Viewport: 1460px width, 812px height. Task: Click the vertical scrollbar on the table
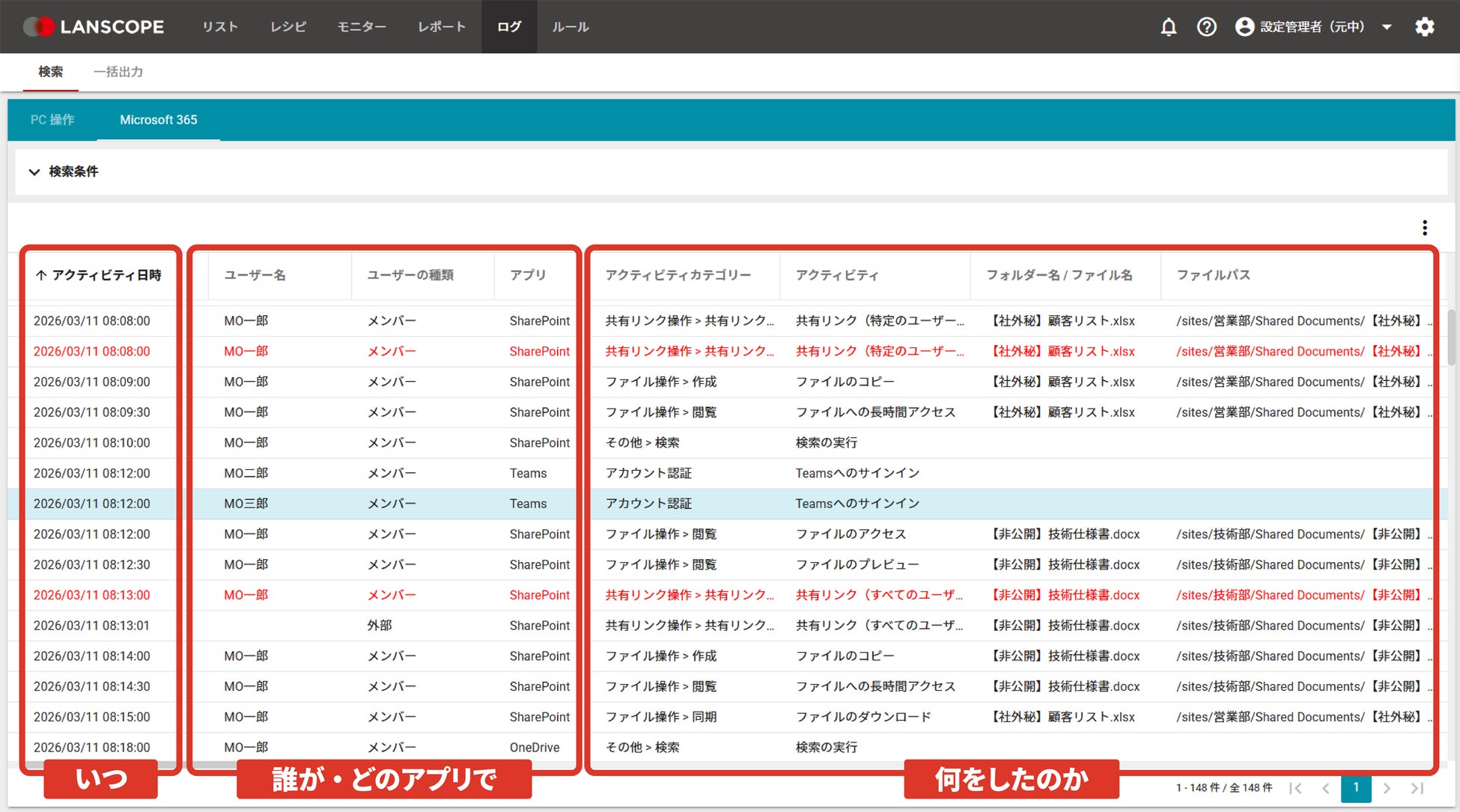coord(1452,337)
